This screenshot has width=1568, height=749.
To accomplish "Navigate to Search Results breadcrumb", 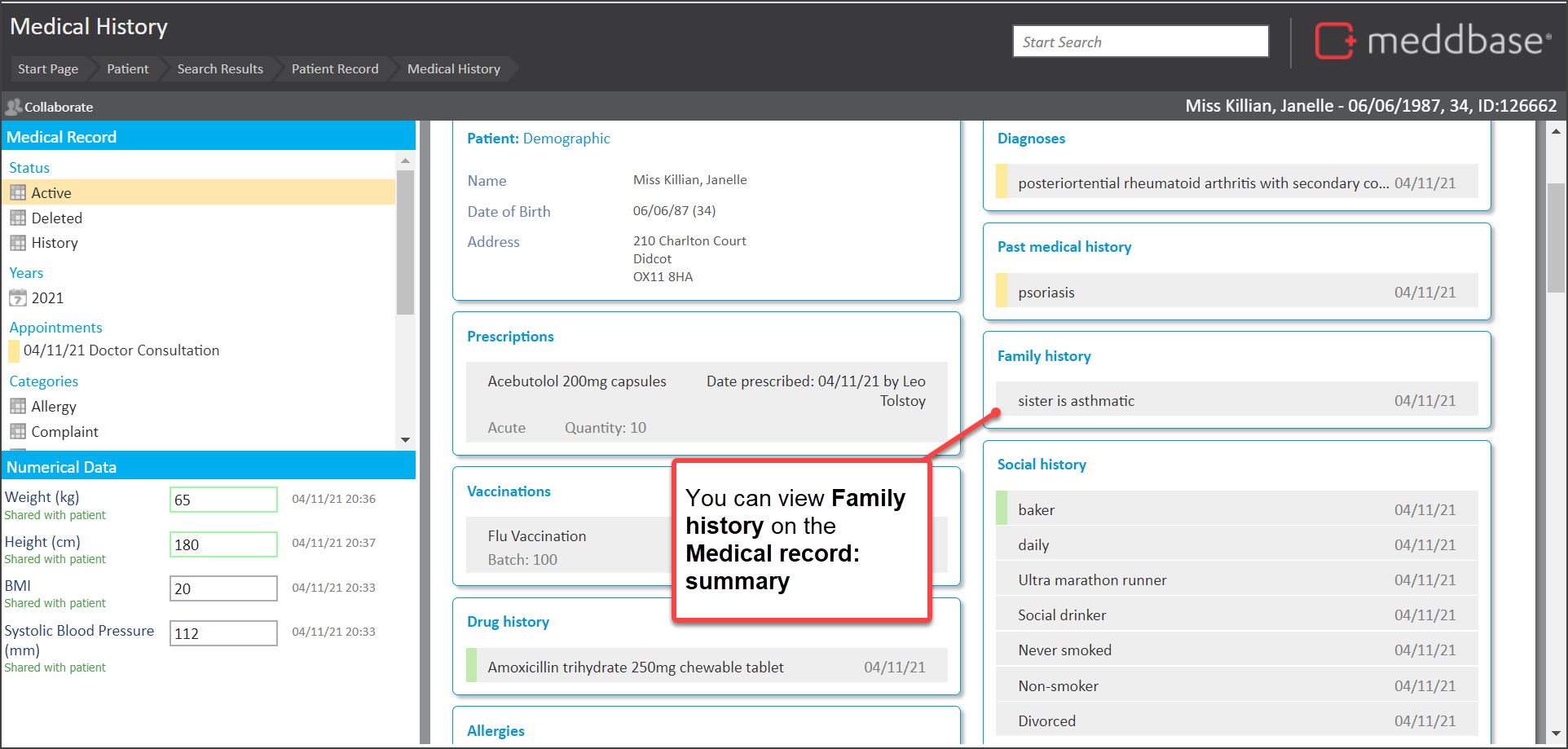I will [x=220, y=69].
